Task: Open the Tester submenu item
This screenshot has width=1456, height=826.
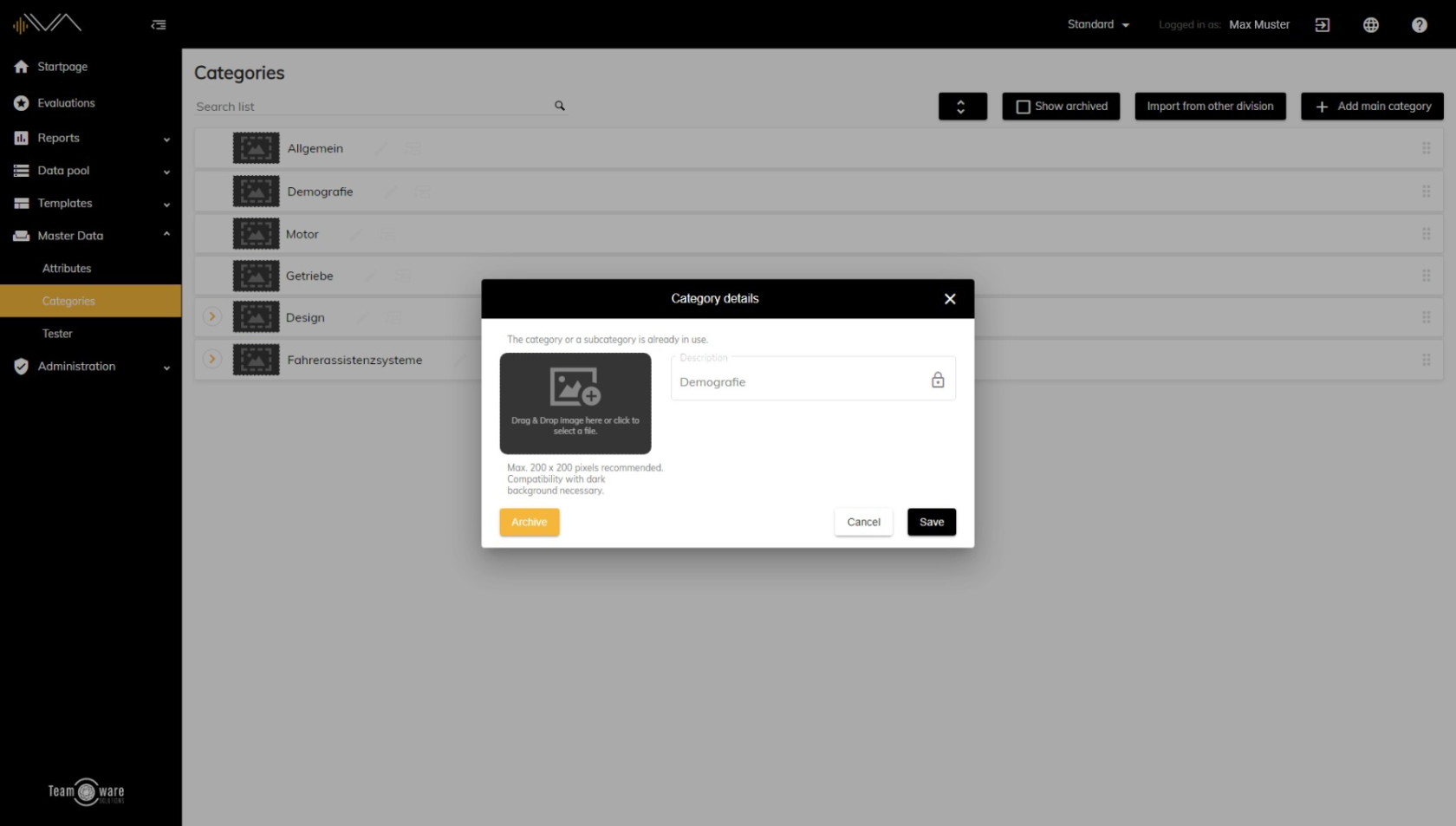Action: 57,334
